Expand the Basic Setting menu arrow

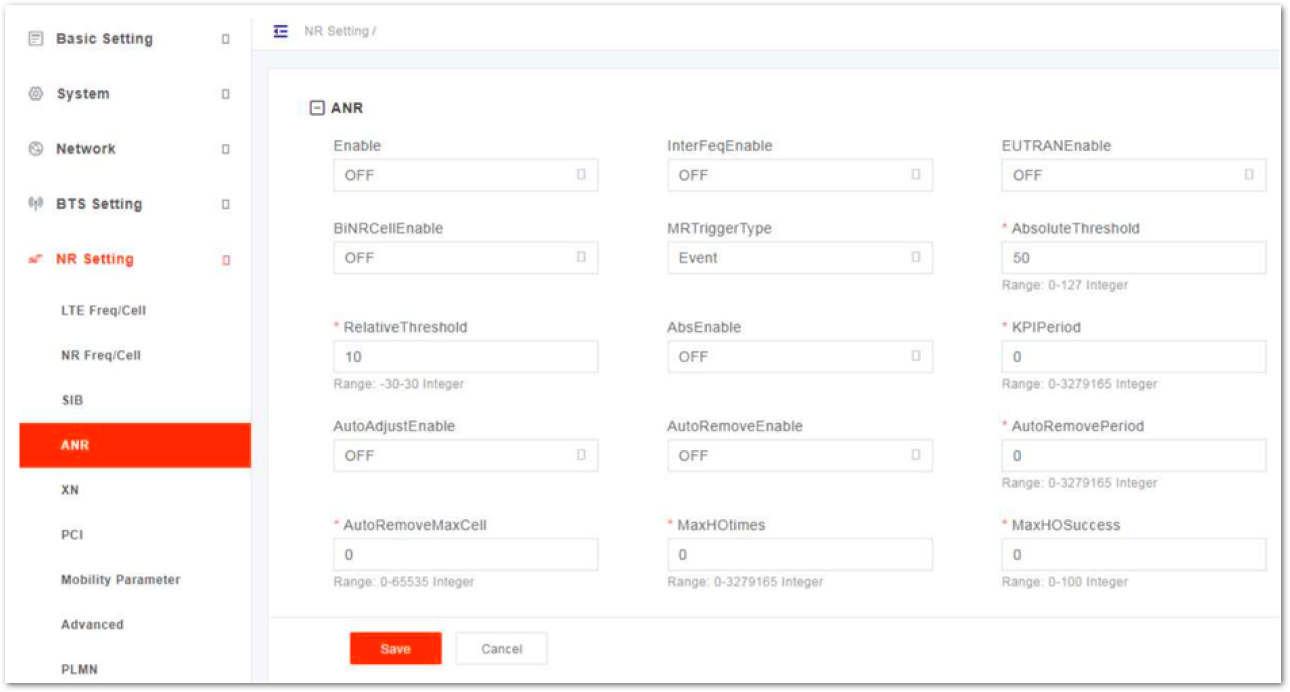226,39
